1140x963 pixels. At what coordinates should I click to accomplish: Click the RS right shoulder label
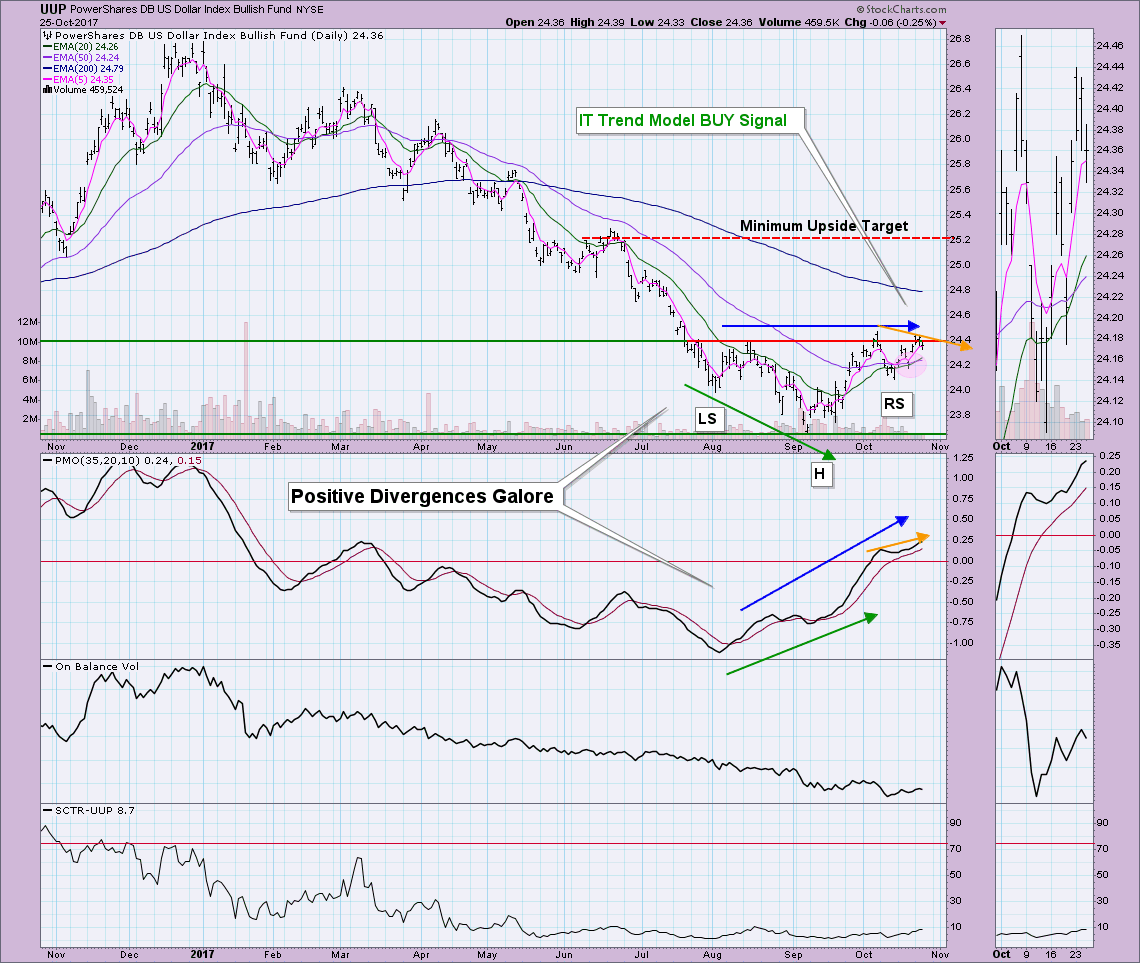894,404
